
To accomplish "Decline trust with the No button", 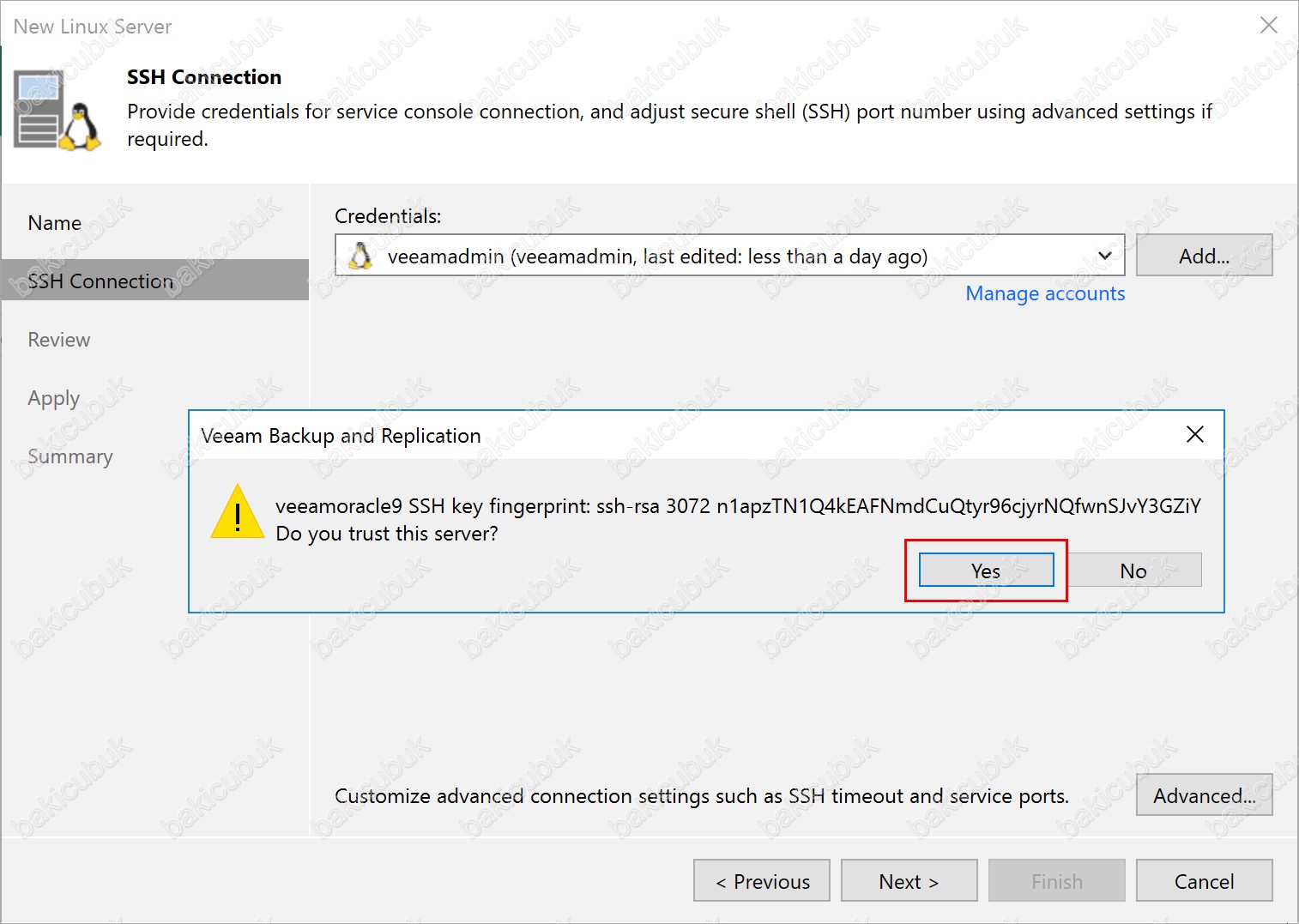I will [1133, 571].
